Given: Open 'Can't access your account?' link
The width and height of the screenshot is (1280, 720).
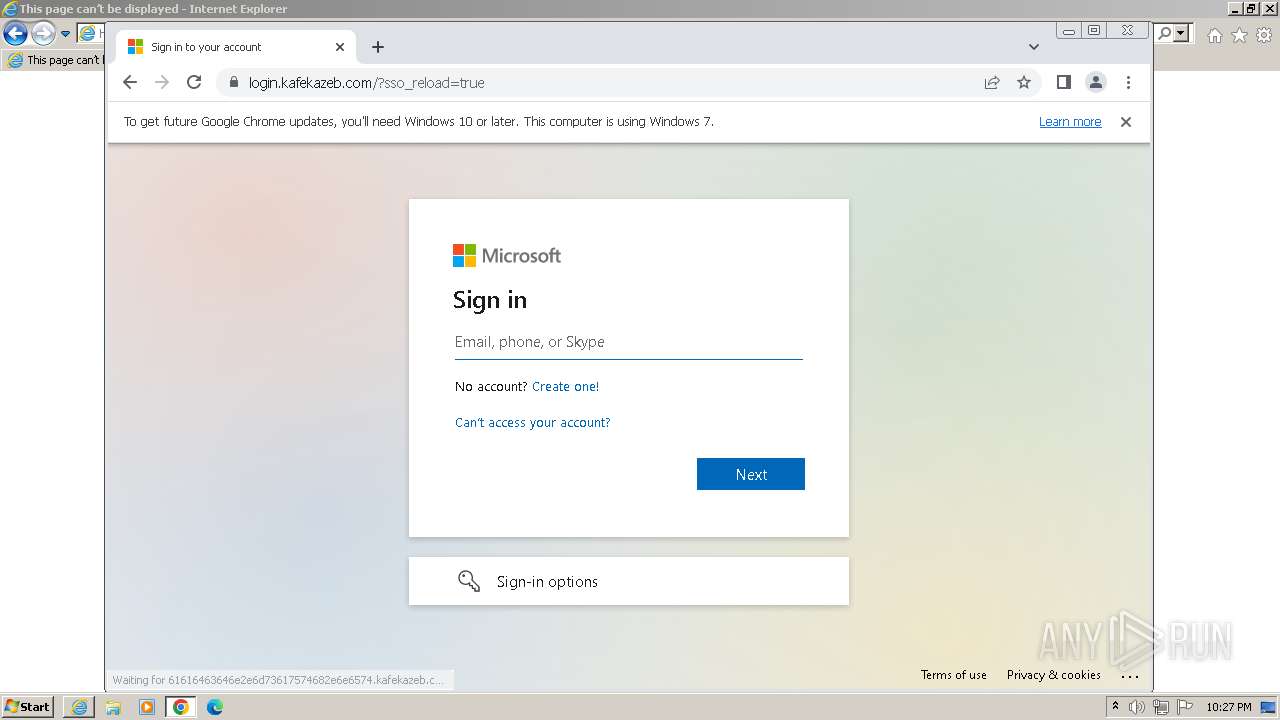Looking at the screenshot, I should 532,422.
